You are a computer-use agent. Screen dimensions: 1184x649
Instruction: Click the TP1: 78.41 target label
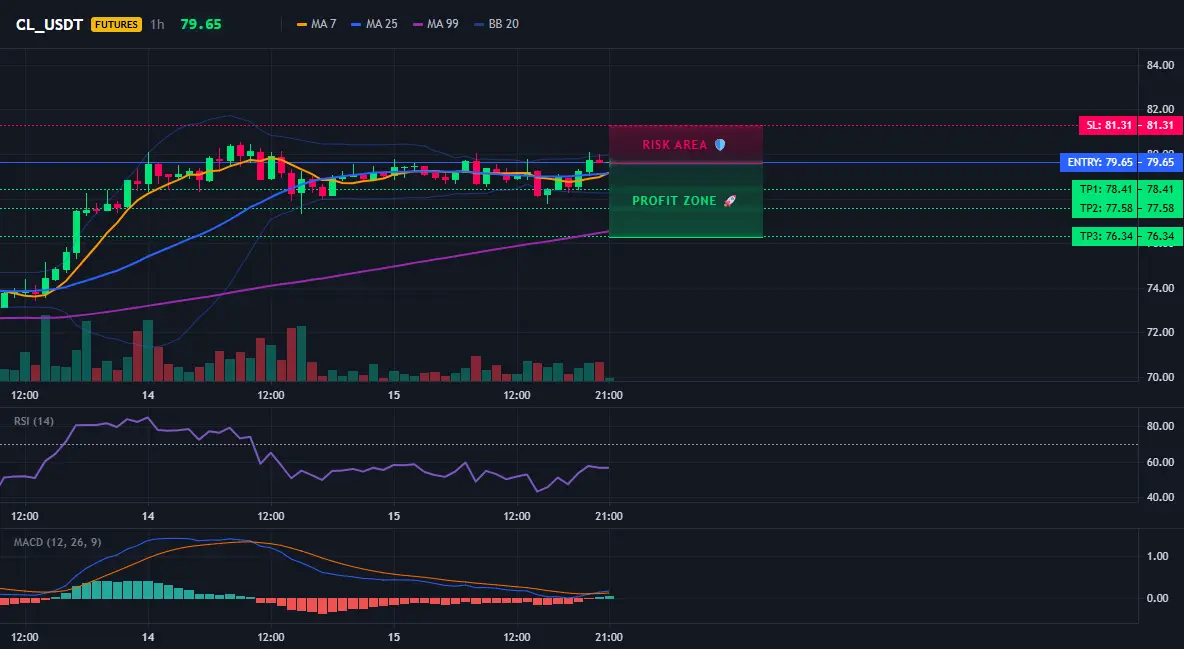click(x=1105, y=190)
